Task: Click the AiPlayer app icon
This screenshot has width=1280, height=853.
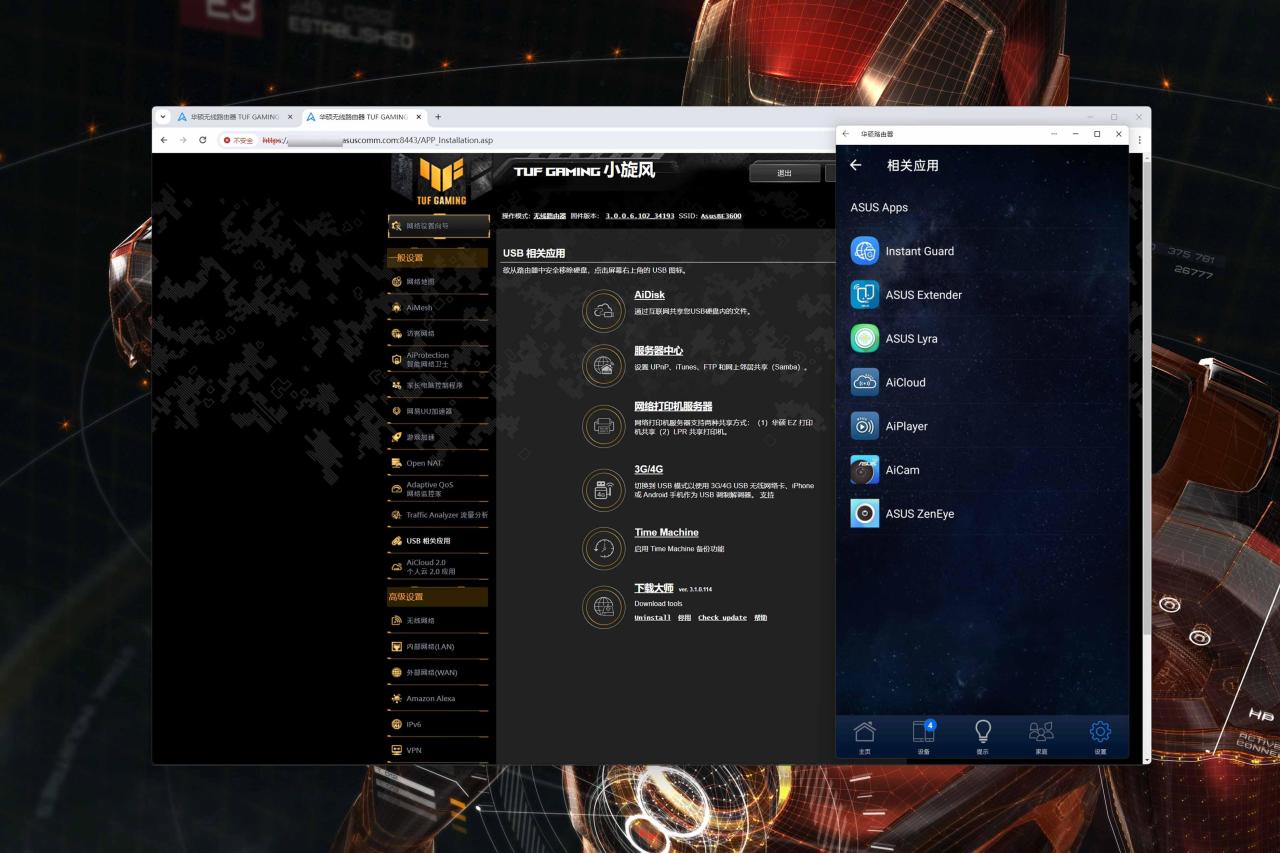Action: [865, 426]
